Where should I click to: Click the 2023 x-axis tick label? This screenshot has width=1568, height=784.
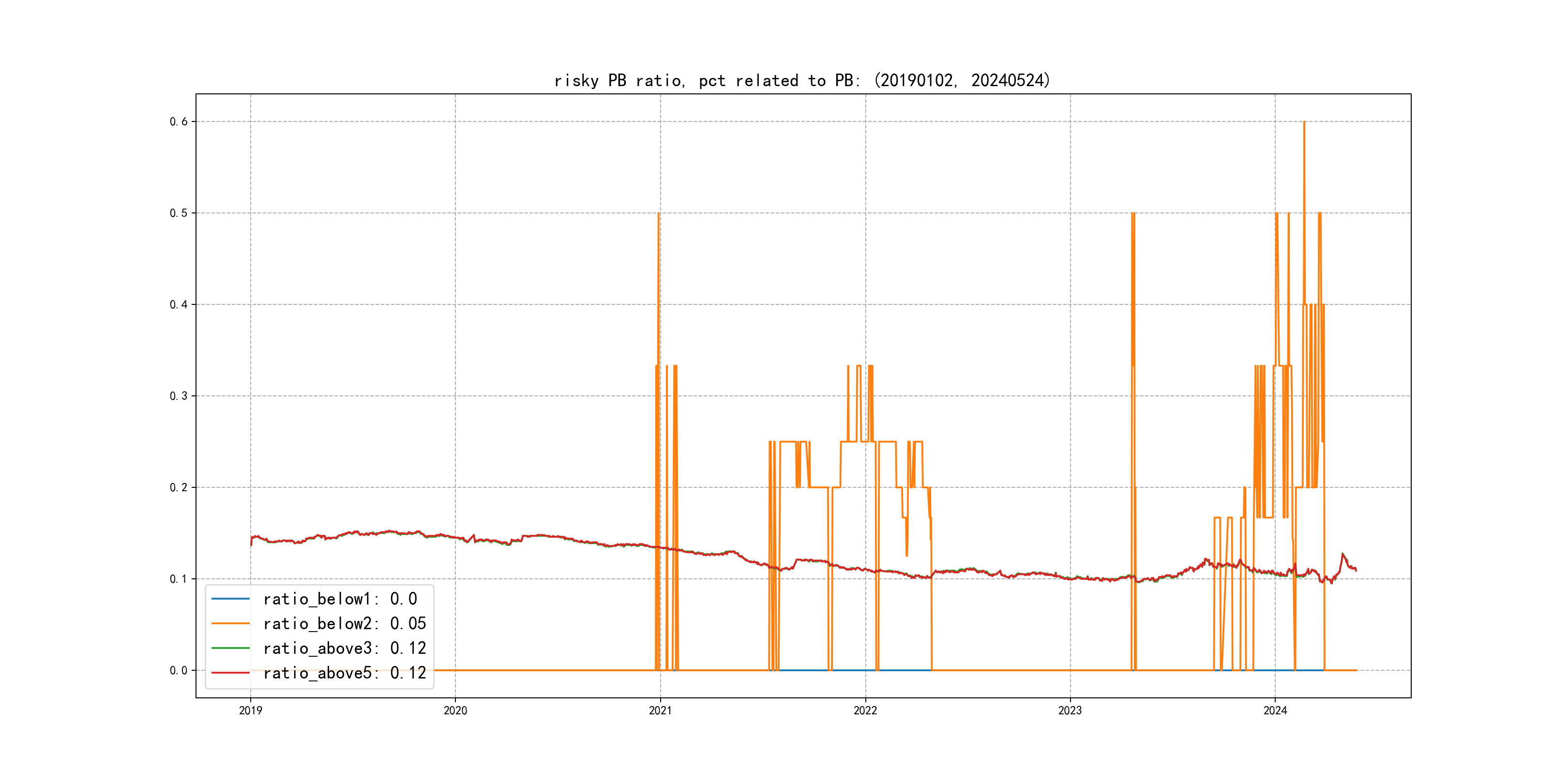(1070, 710)
